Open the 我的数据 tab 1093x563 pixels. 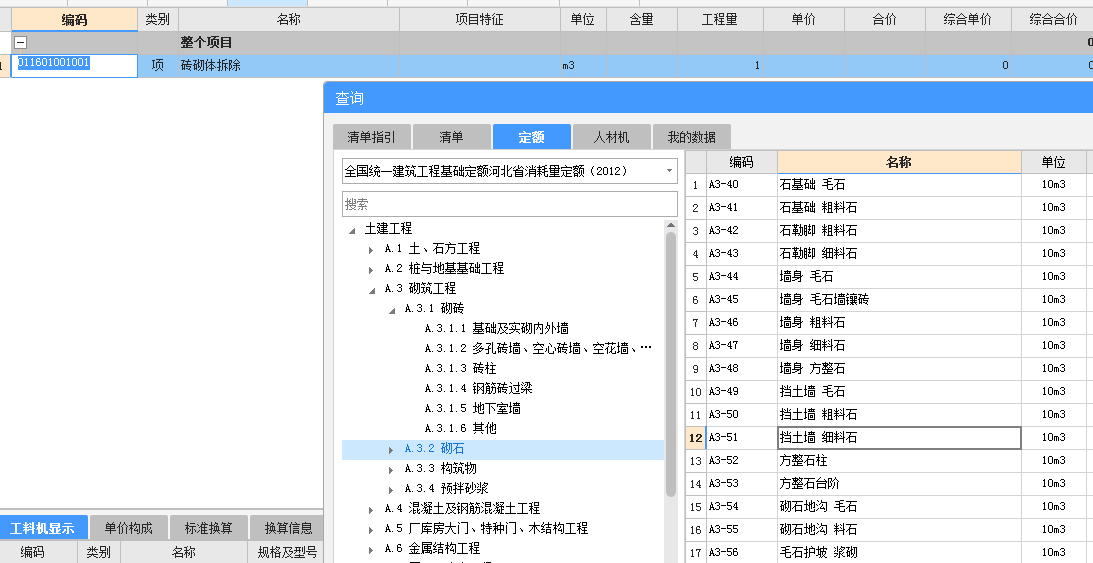pyautogui.click(x=691, y=137)
